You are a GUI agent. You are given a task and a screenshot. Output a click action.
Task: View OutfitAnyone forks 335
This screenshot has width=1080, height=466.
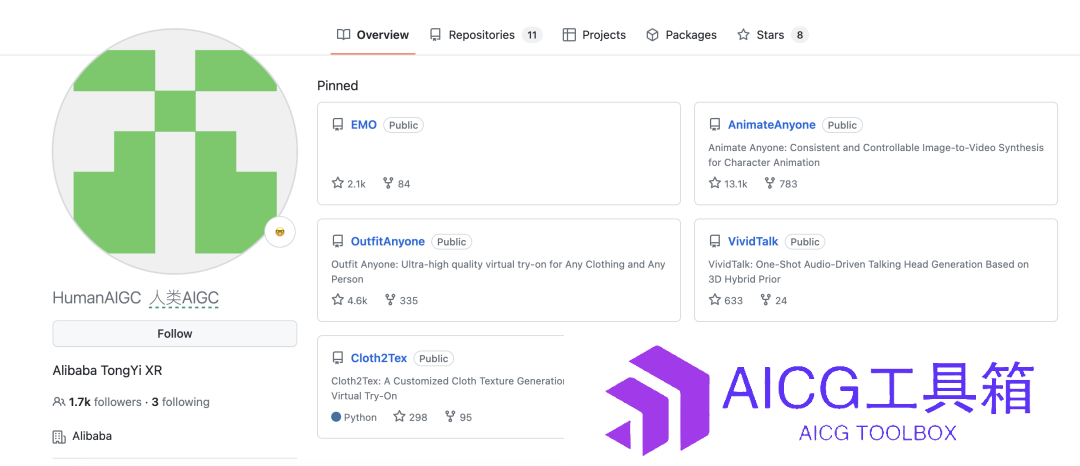[402, 300]
